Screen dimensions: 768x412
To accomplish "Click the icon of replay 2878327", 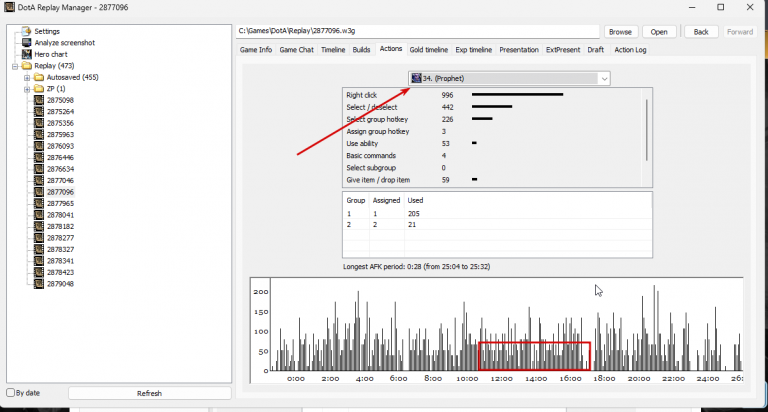I will [39, 249].
